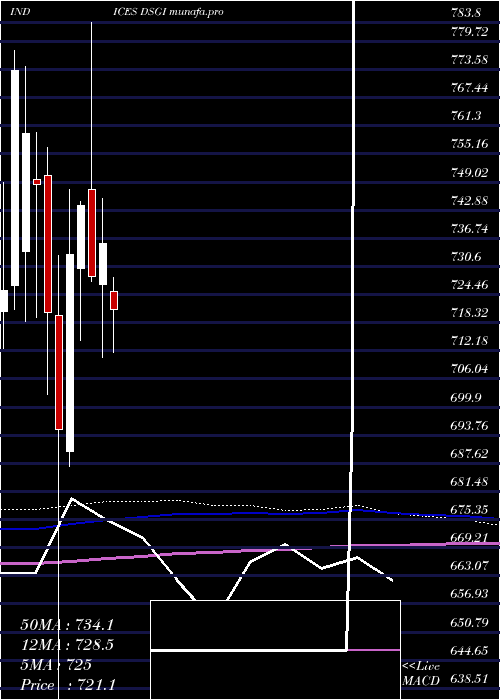The height and width of the screenshot is (700, 500).
Task: Click the tallest white candle body
Action: [x=15, y=178]
